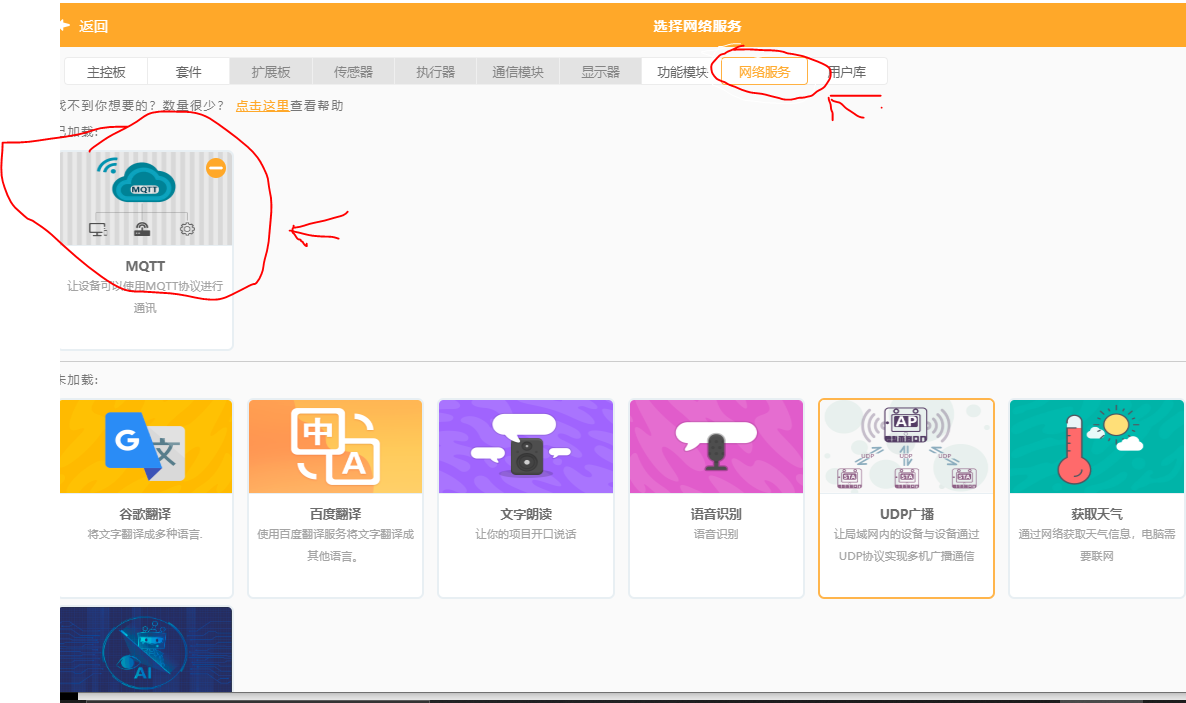
Task: Load the 获取天气 thermometer thumbnail
Action: [x=1097, y=446]
